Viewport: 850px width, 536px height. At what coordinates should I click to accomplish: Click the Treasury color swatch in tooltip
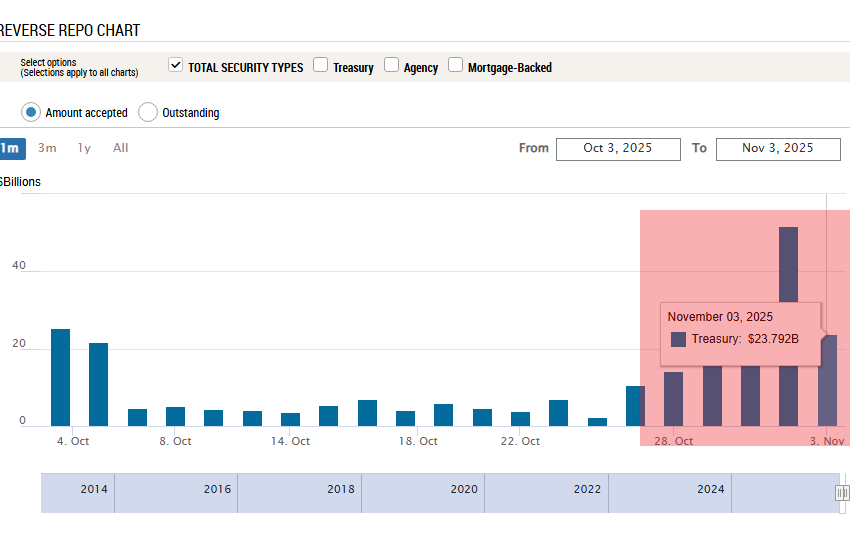pos(678,339)
